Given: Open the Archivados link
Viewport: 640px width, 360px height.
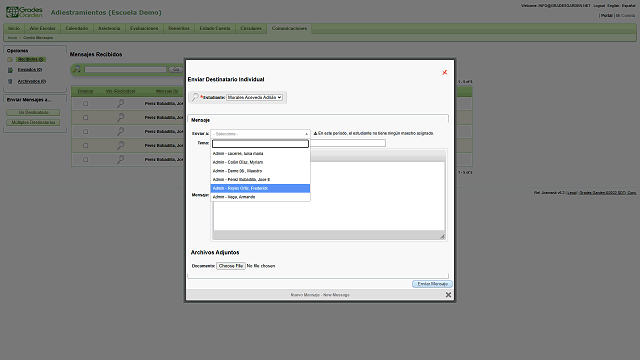Looking at the screenshot, I should click(x=32, y=81).
